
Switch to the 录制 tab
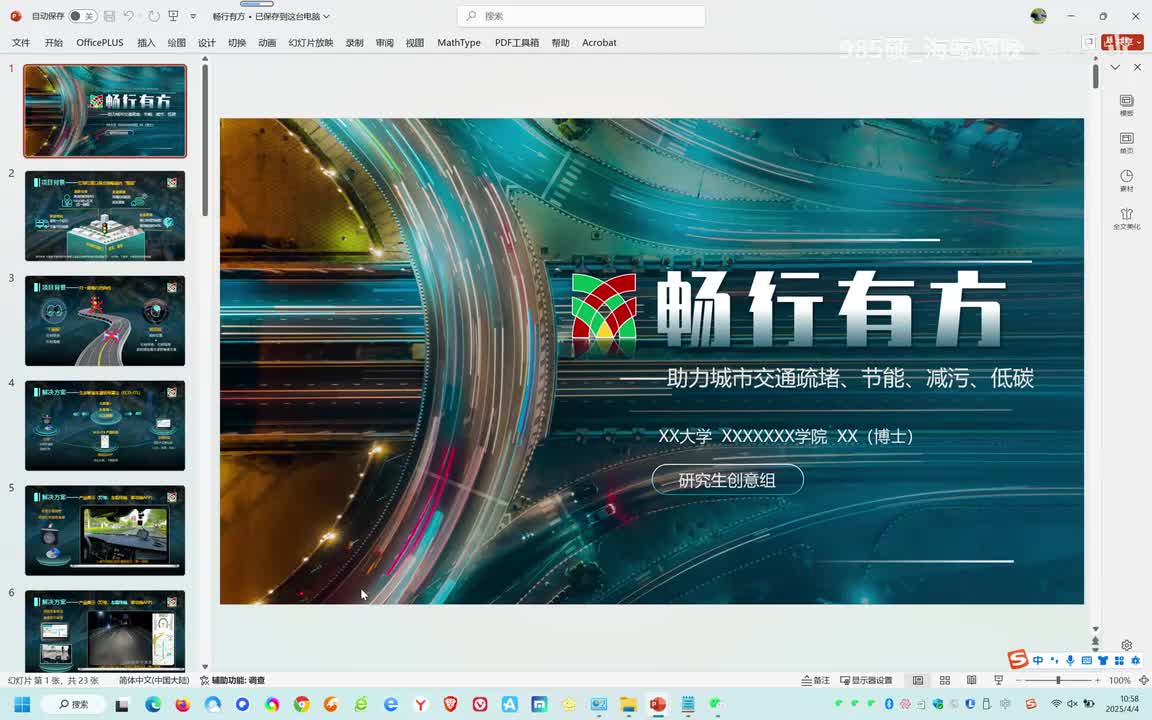click(354, 43)
